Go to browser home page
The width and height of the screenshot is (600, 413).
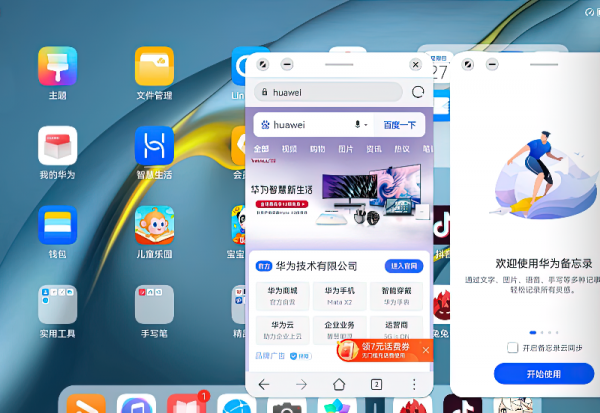(339, 384)
